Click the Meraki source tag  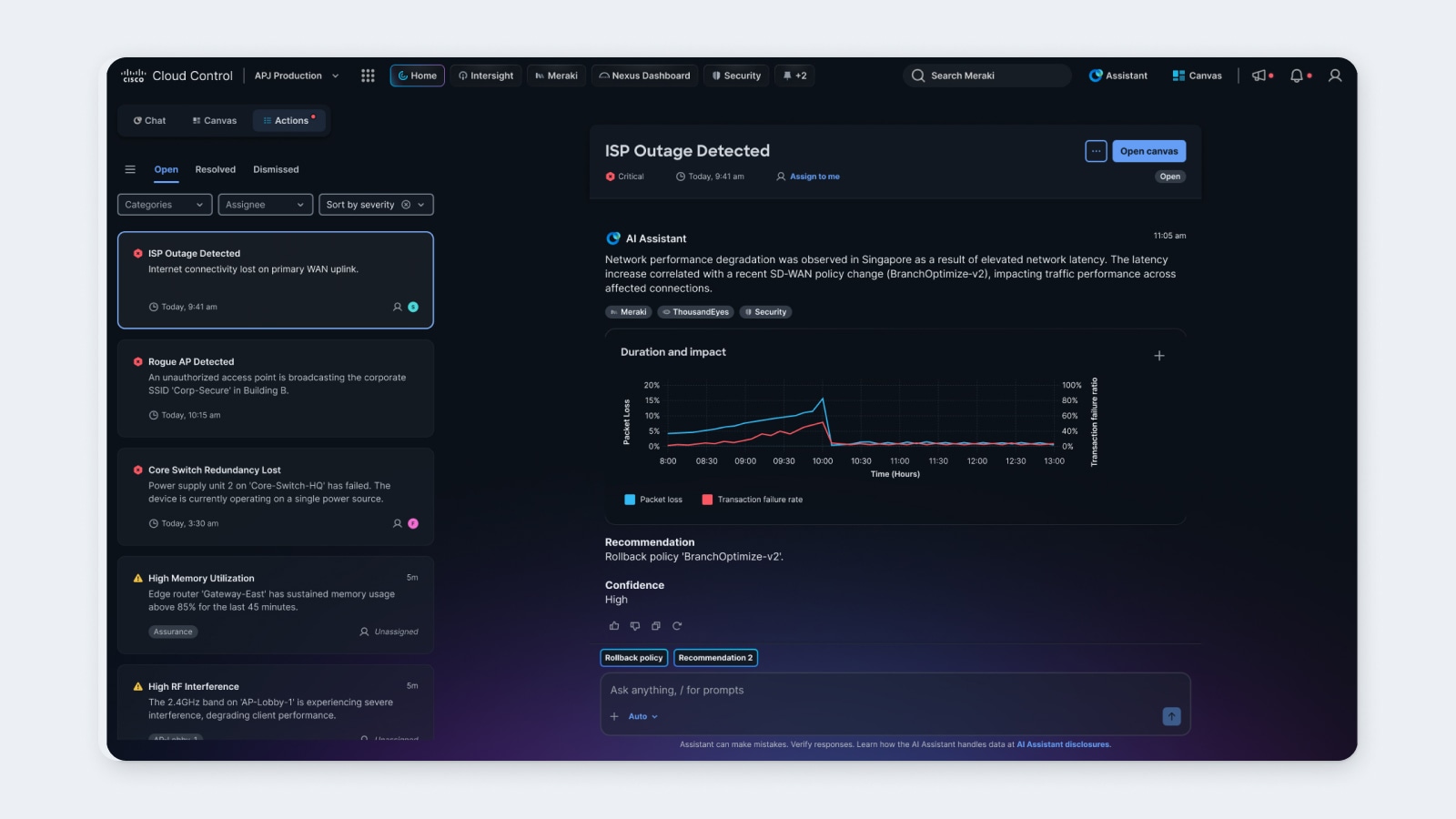(629, 312)
